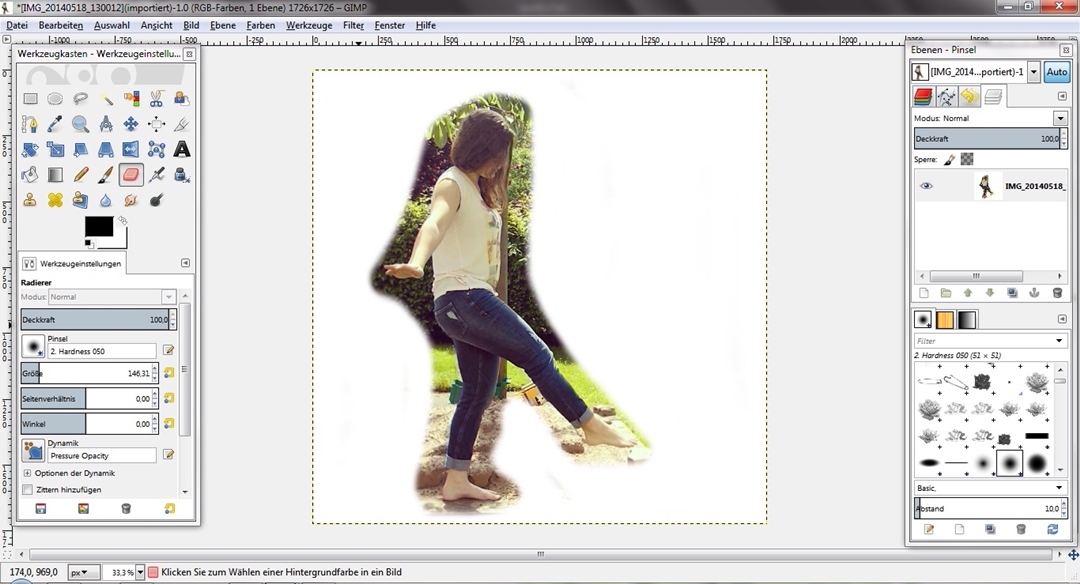Switch to the Undo History tab

pos(969,96)
